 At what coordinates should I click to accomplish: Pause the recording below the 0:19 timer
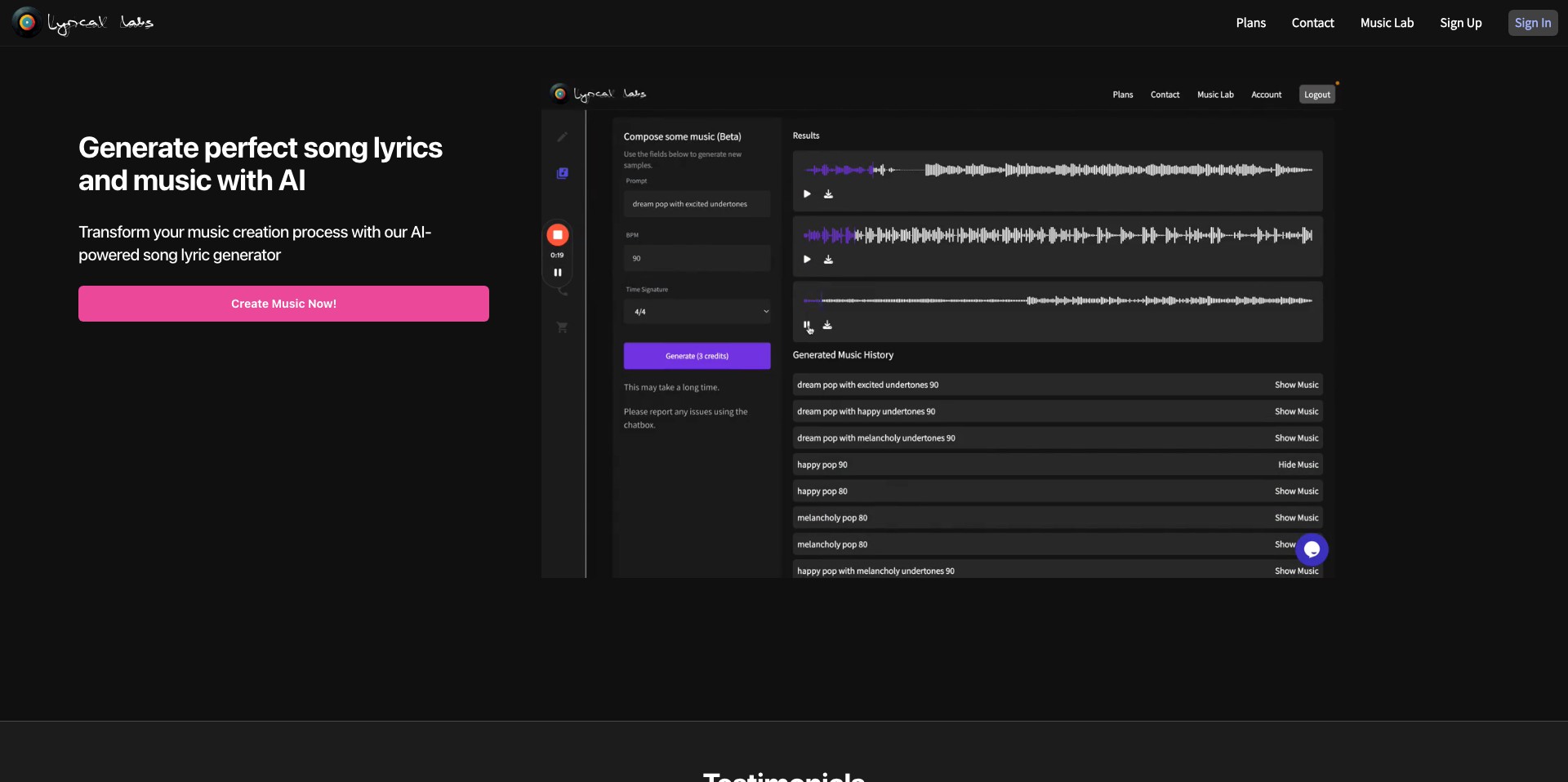point(558,273)
